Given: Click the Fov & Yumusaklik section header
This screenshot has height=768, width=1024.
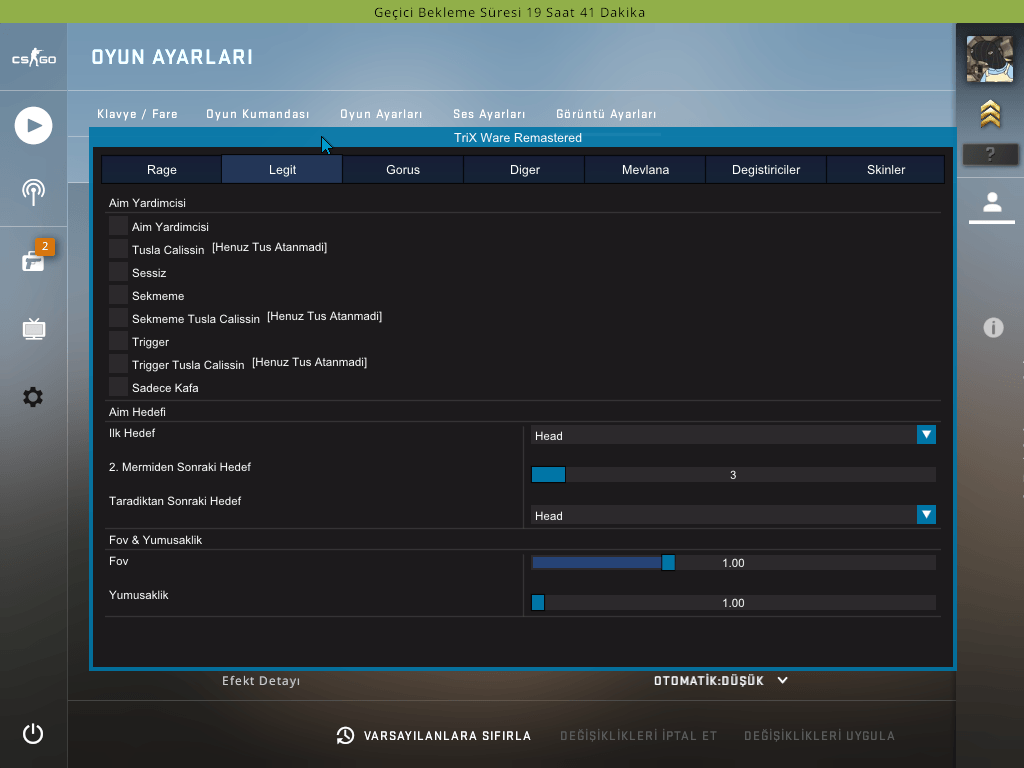Looking at the screenshot, I should tap(155, 539).
